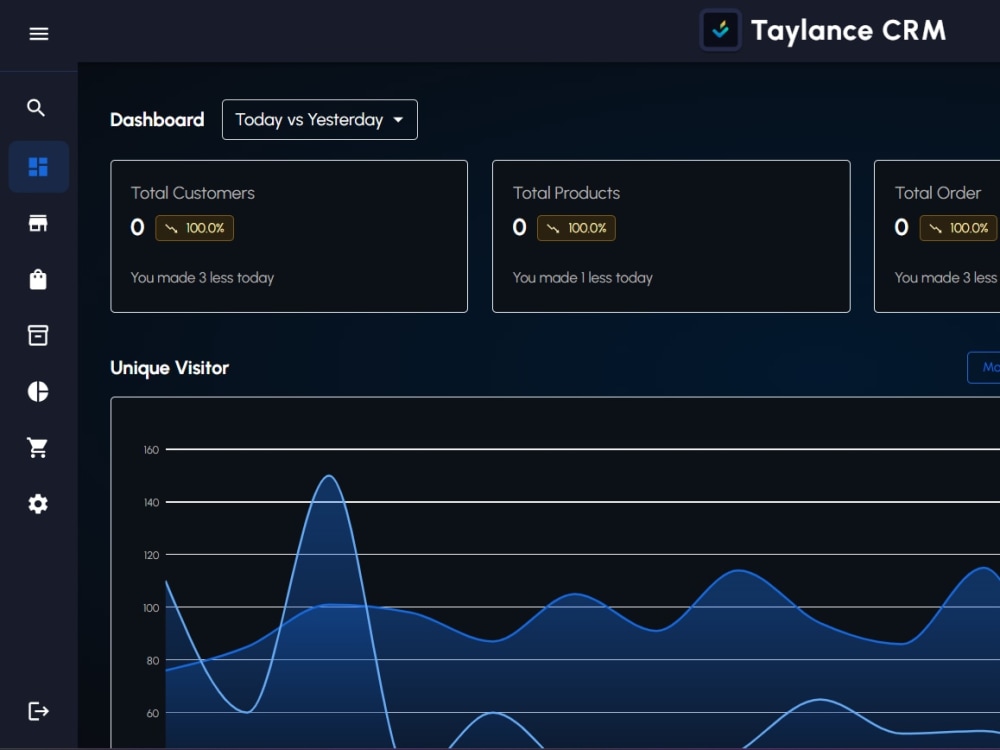Click the logout icon

(38, 710)
